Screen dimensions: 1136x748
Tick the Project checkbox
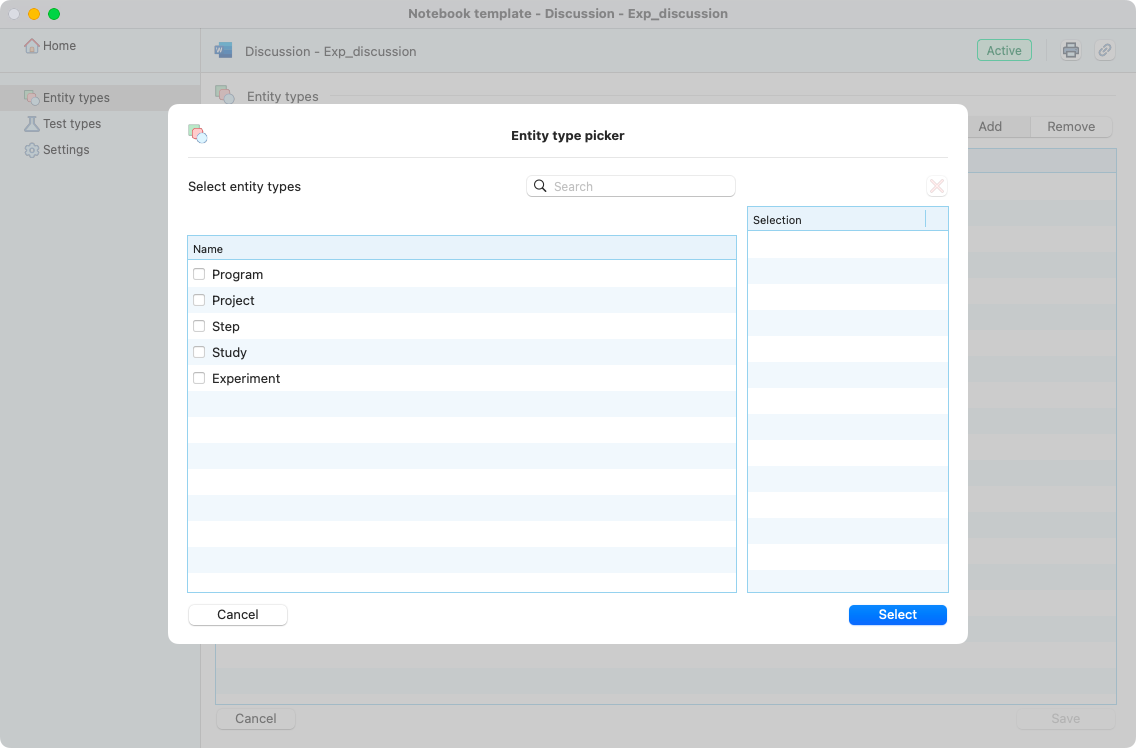pos(199,300)
